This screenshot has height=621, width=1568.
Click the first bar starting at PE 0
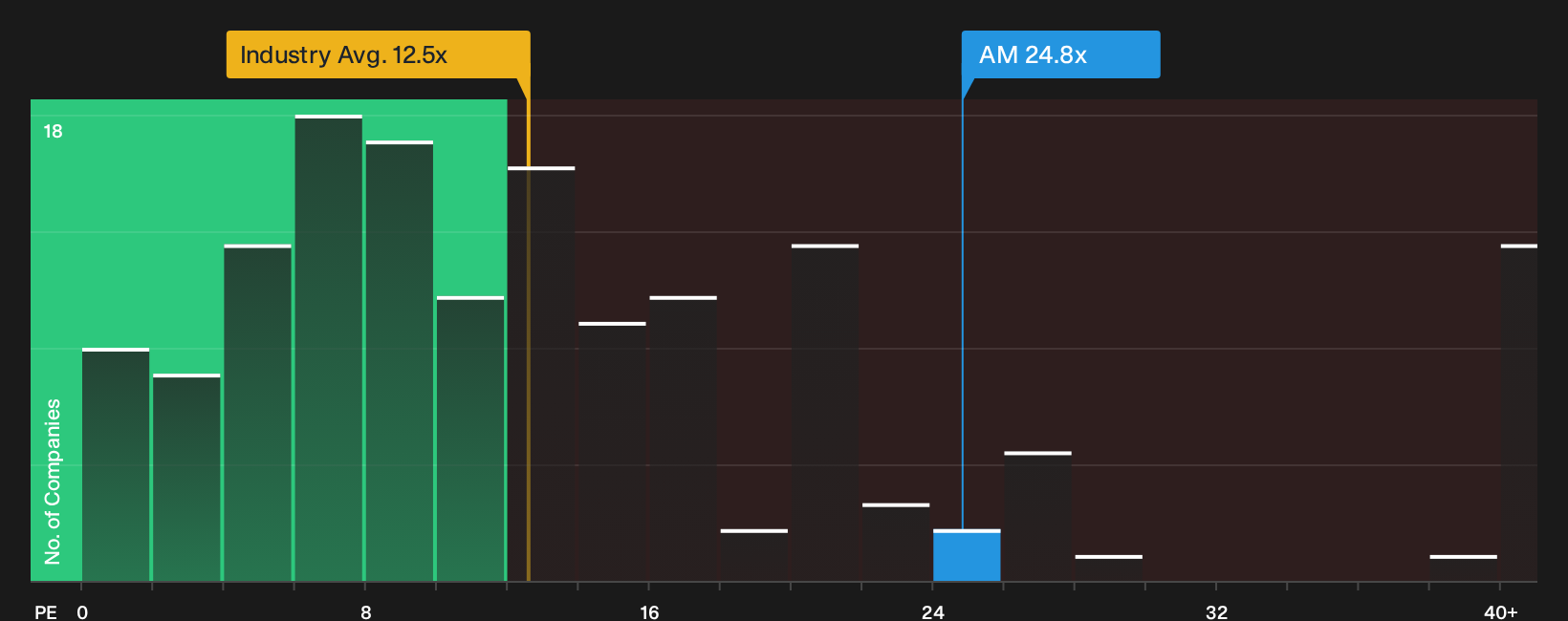(116, 464)
